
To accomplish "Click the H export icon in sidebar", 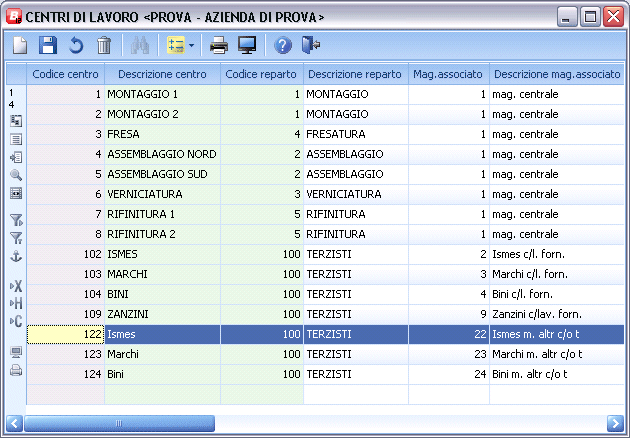I will pos(16,303).
